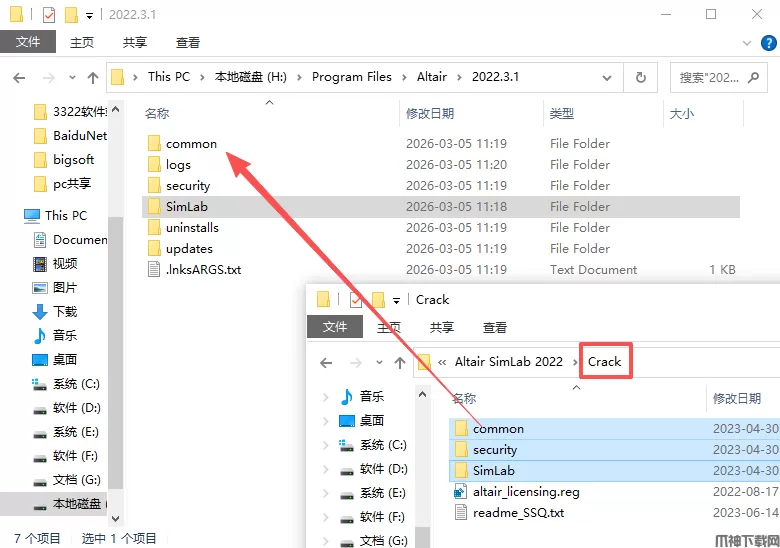Select SimLab folder icon in 2022.3.1 window

click(154, 206)
